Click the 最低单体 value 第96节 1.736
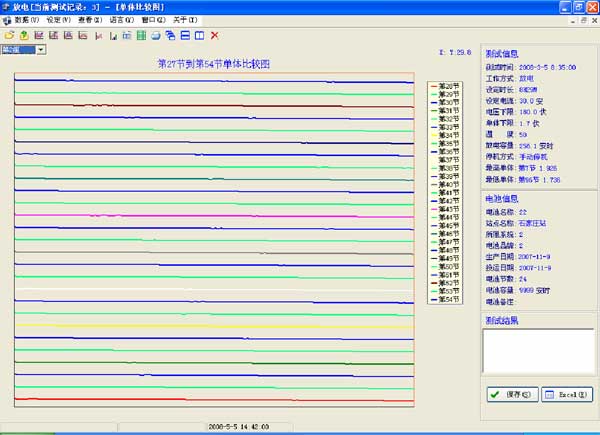The width and height of the screenshot is (600, 435). click(540, 179)
